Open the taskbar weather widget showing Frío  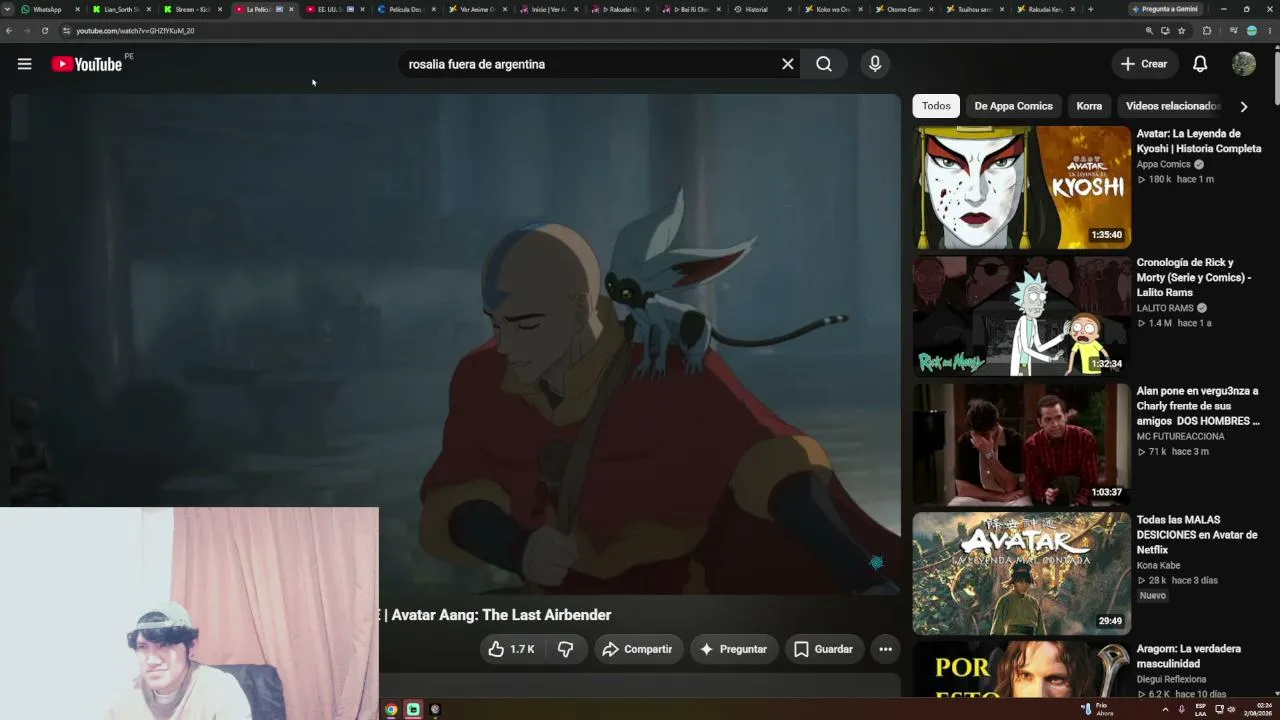coord(1097,709)
